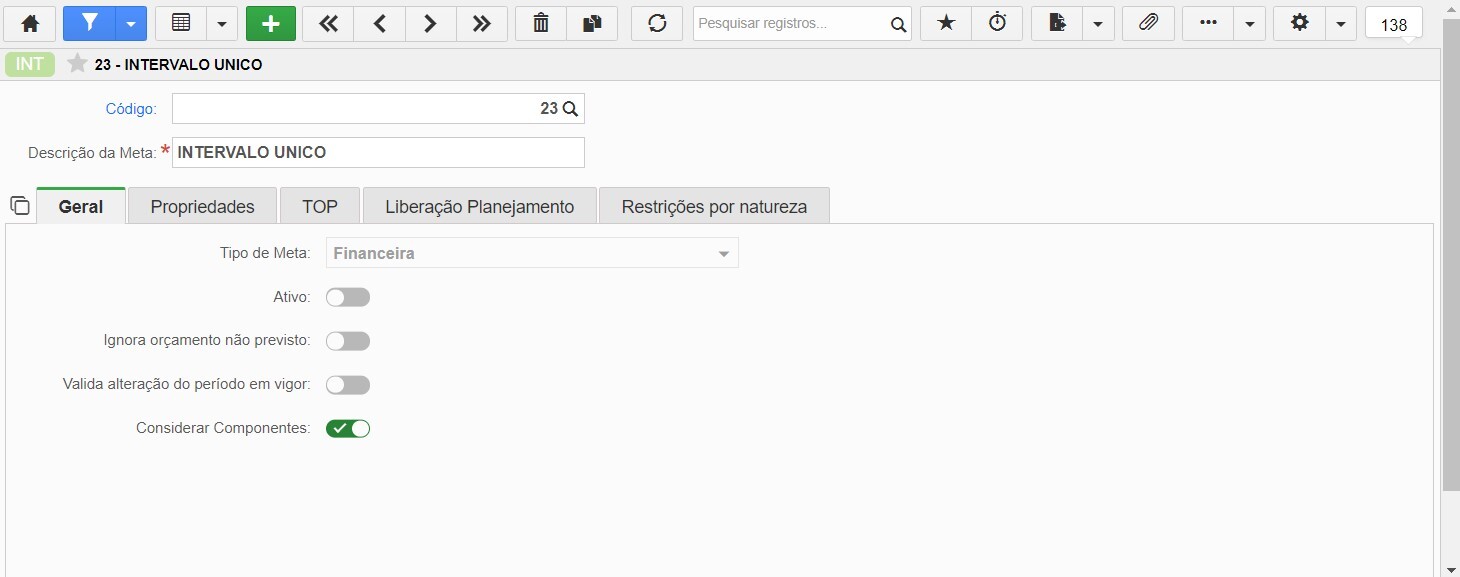
Task: Delete record with trash icon
Action: (x=541, y=23)
